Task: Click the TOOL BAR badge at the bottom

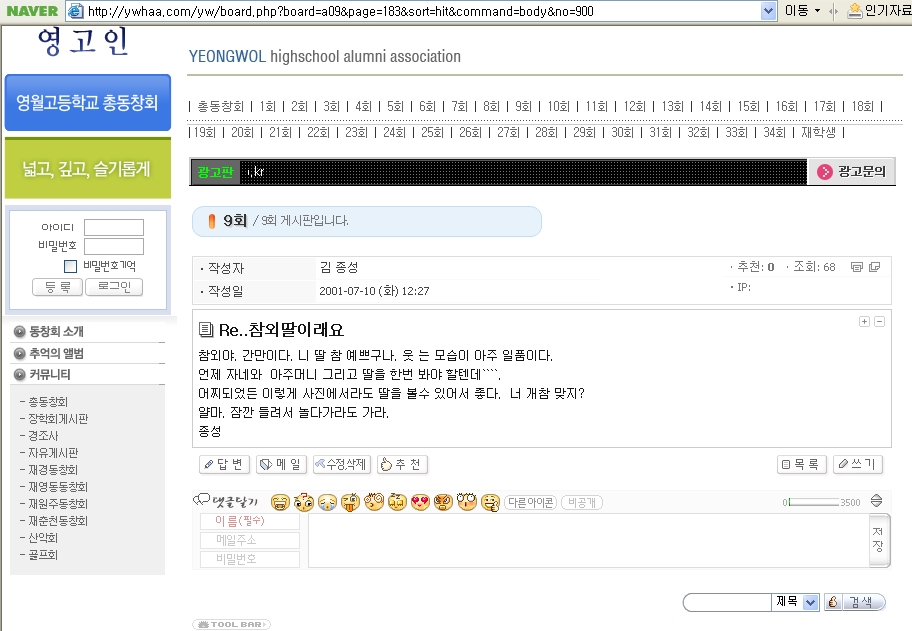Action: (231, 624)
